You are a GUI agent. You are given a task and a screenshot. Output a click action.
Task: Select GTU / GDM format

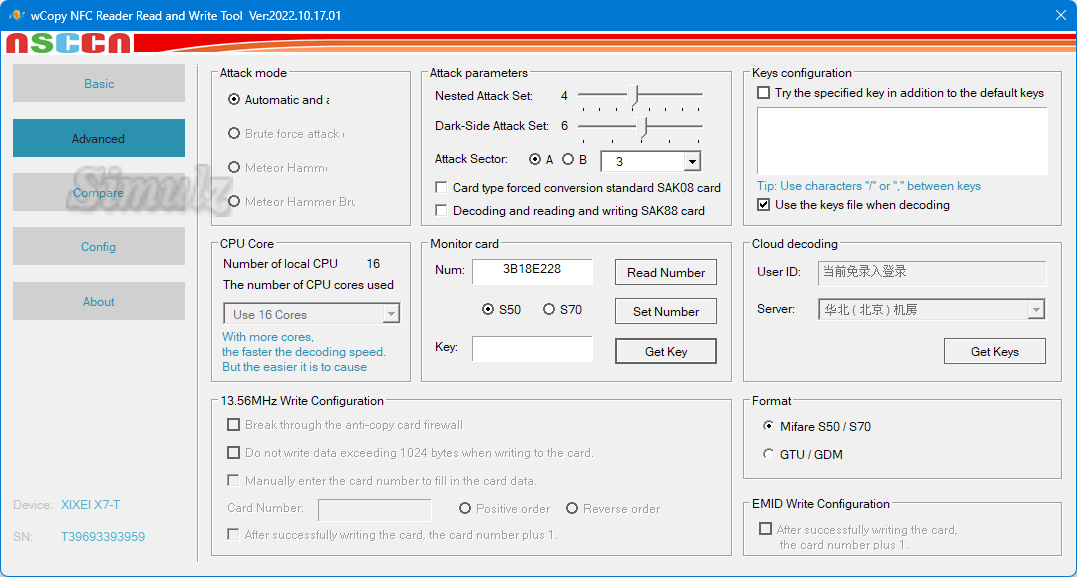[x=769, y=454]
